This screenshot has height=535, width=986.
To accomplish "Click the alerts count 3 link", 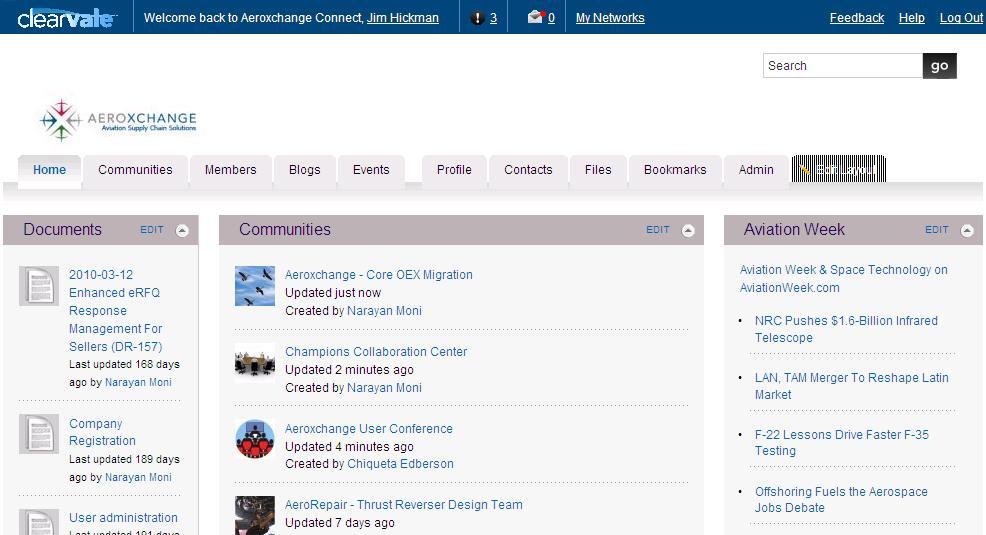I will (x=493, y=18).
